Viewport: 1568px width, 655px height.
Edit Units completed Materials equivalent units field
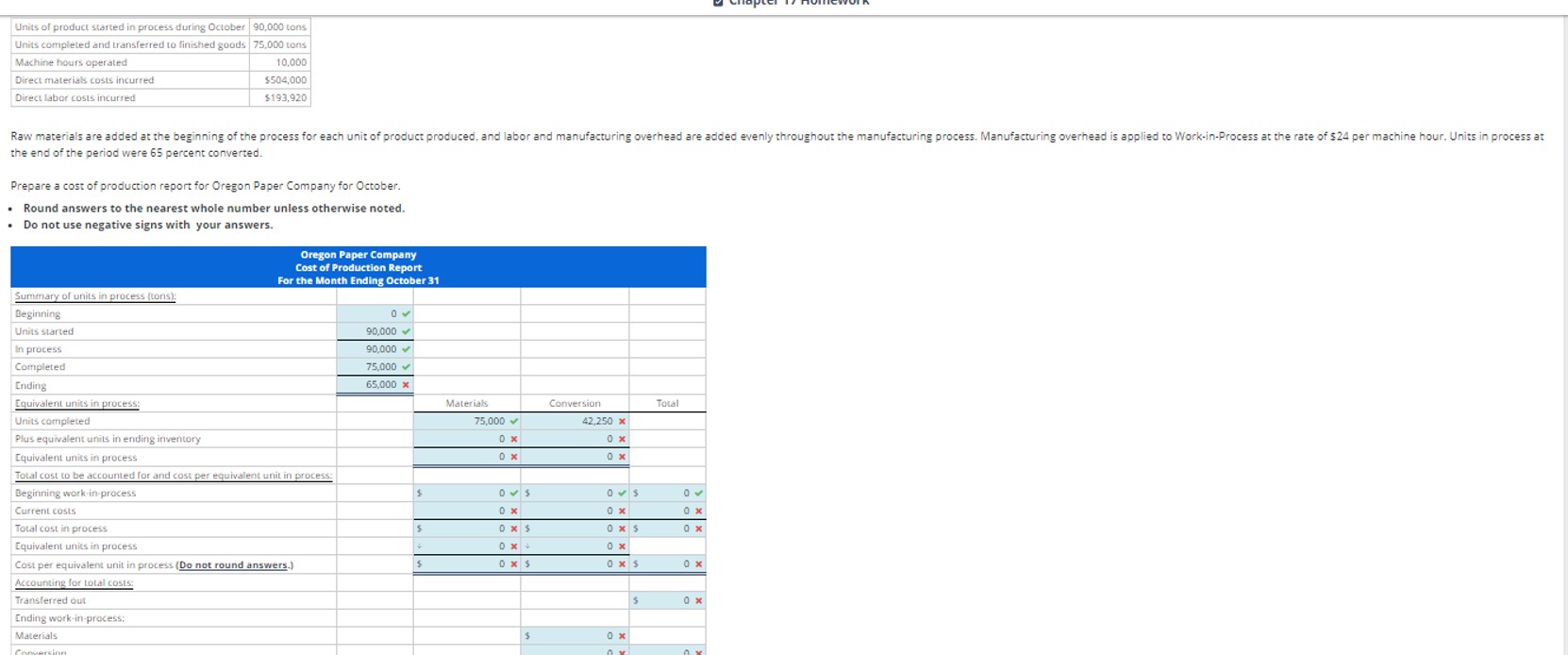(466, 421)
